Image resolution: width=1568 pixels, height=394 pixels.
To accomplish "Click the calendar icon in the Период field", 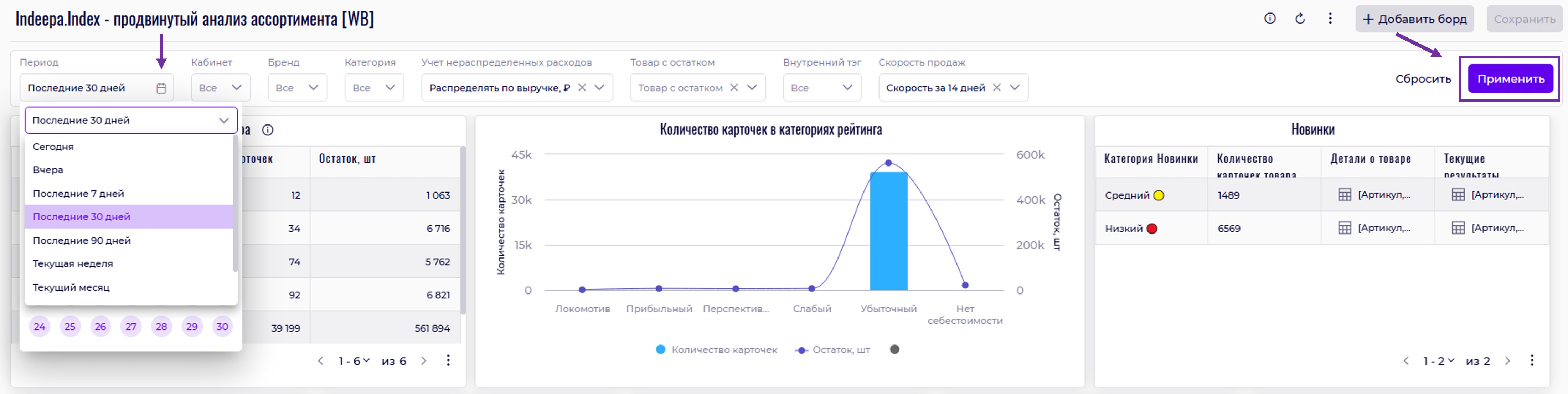I will point(161,88).
